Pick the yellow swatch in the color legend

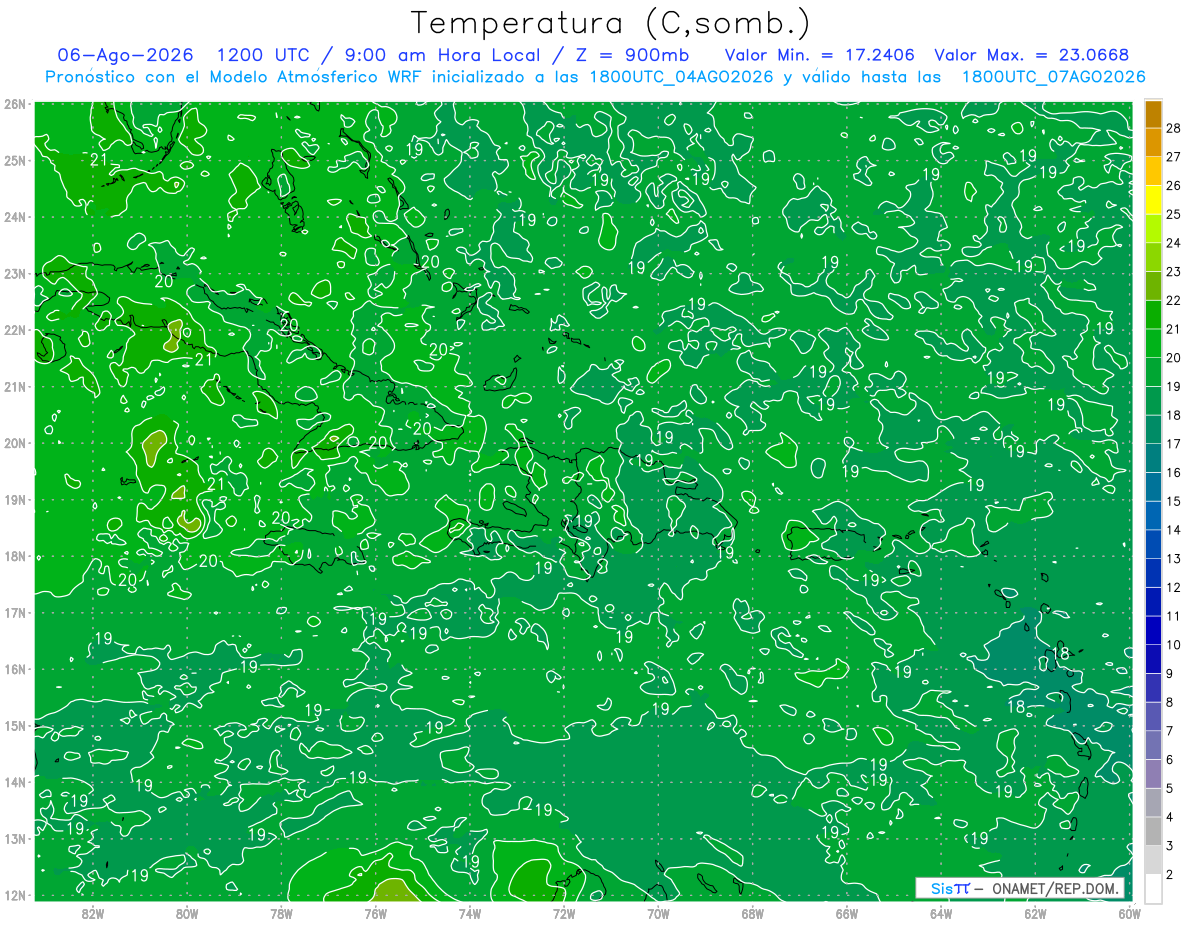click(x=1153, y=201)
